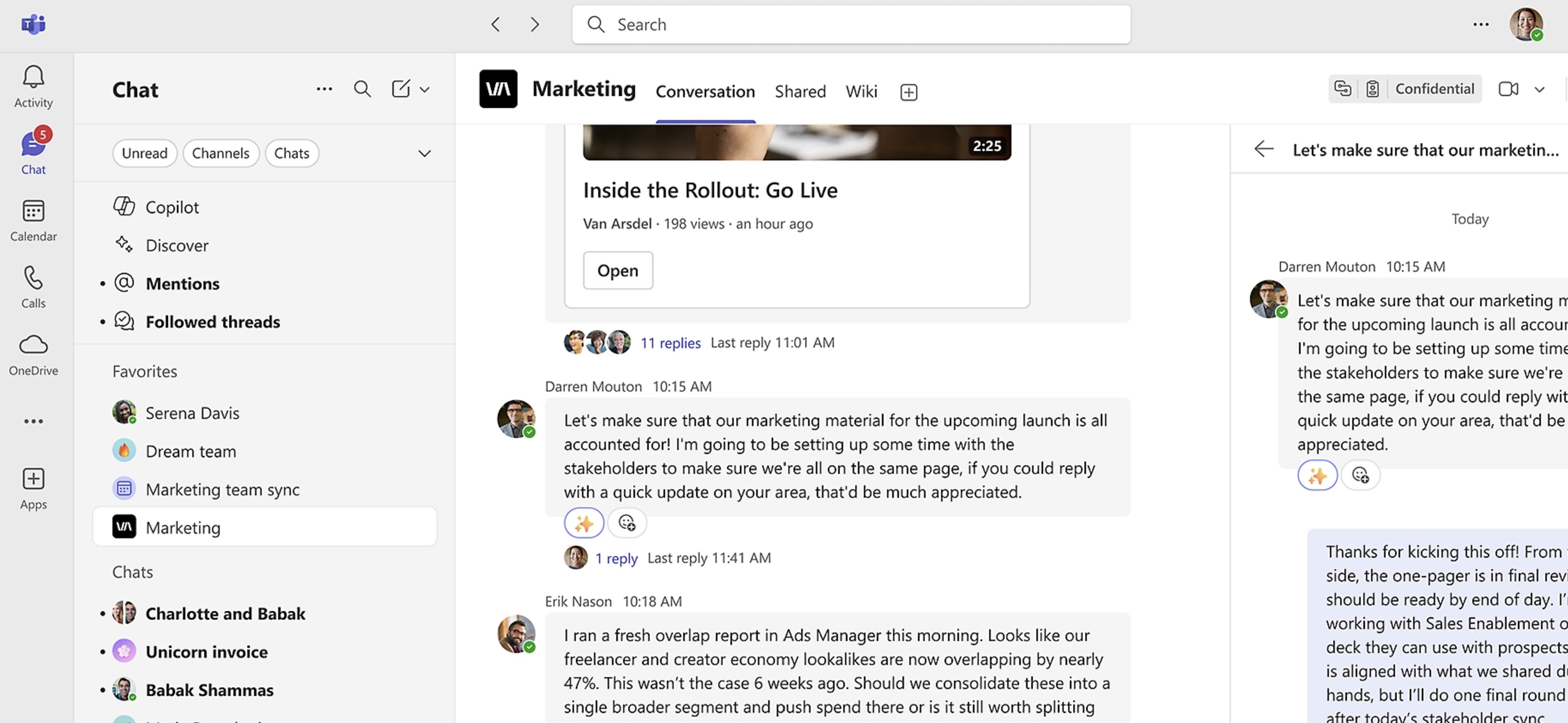Switch to the Wiki tab
This screenshot has height=723, width=1568.
(861, 92)
